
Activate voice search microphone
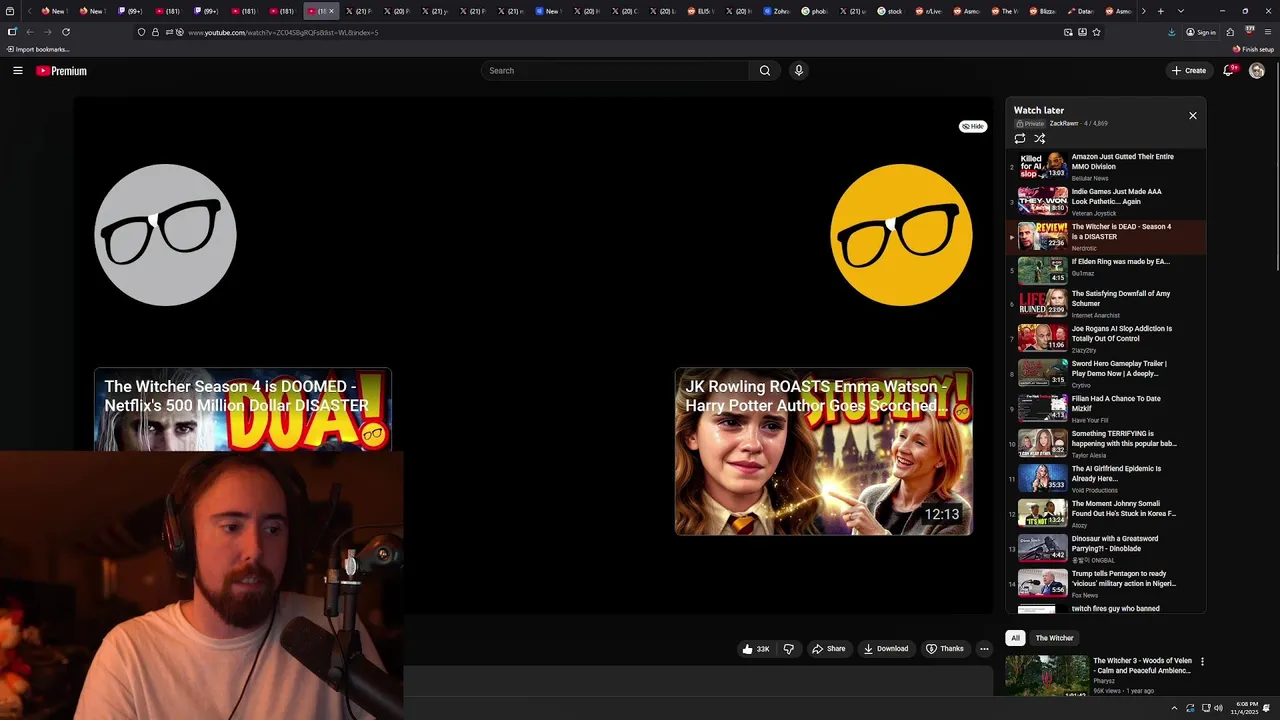pos(798,71)
